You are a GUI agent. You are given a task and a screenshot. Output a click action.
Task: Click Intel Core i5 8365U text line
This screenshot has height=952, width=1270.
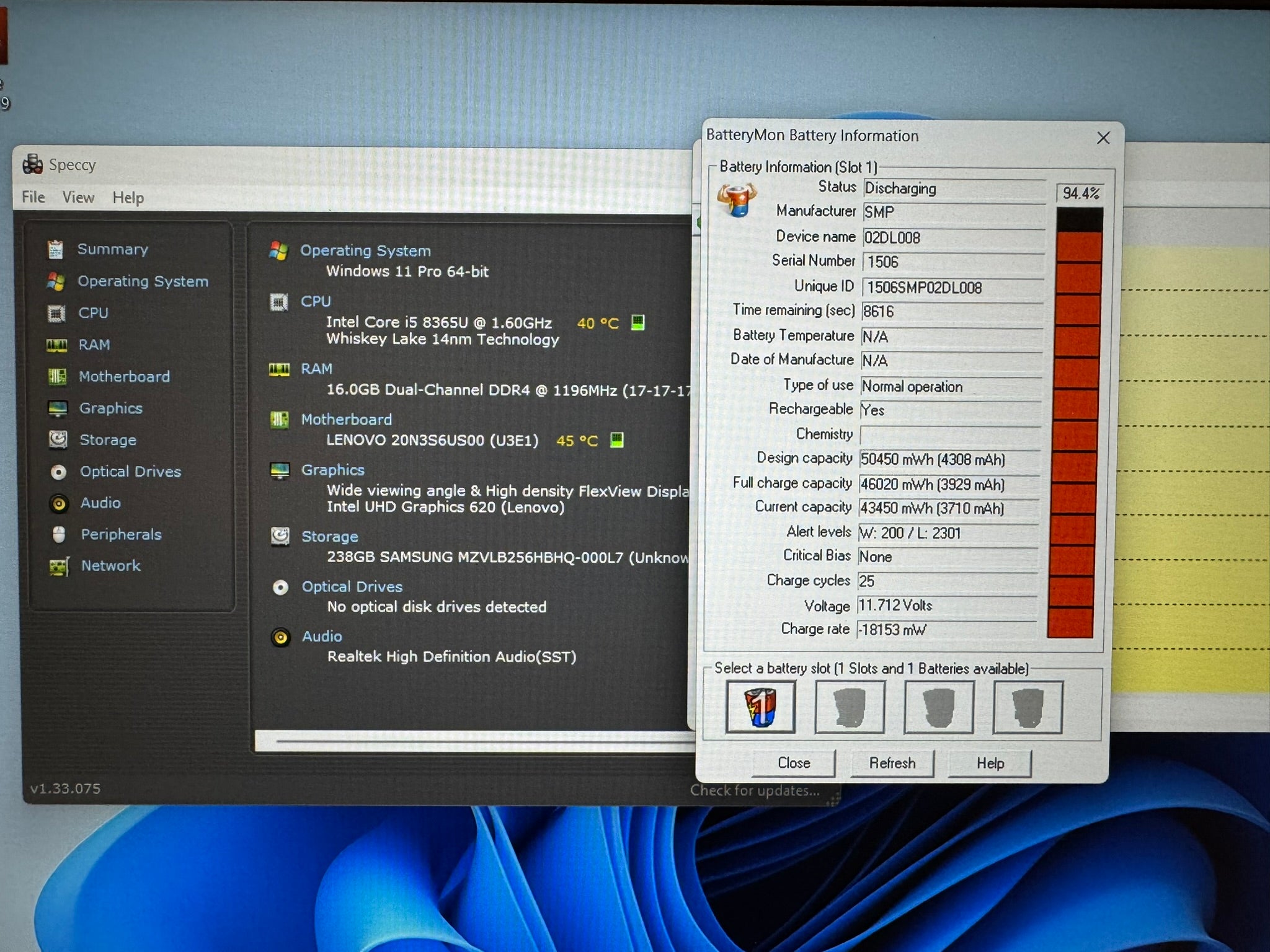pos(439,322)
